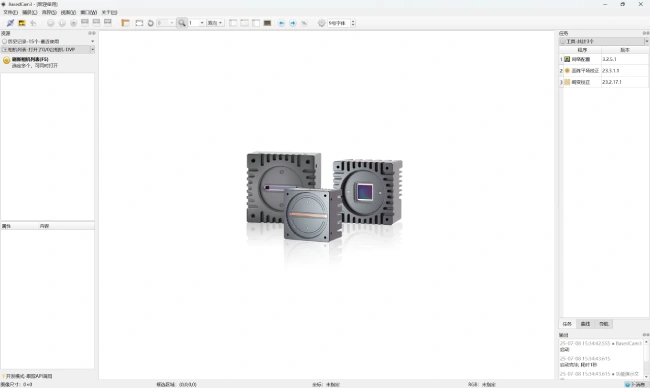The height and width of the screenshot is (388, 650).
Task: Click the rotate arrow toolbar icon
Action: [x=150, y=23]
